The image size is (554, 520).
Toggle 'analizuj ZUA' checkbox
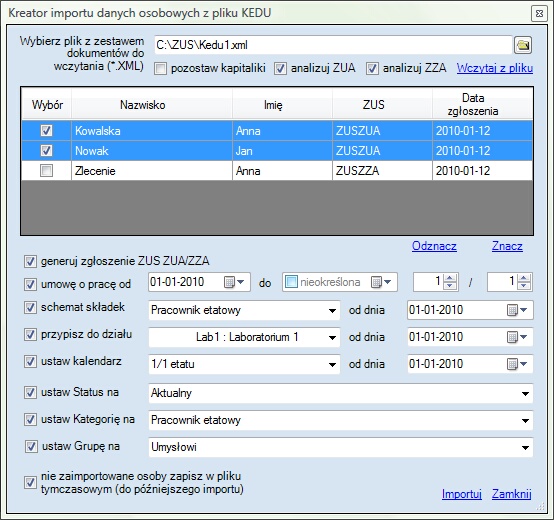[280, 68]
